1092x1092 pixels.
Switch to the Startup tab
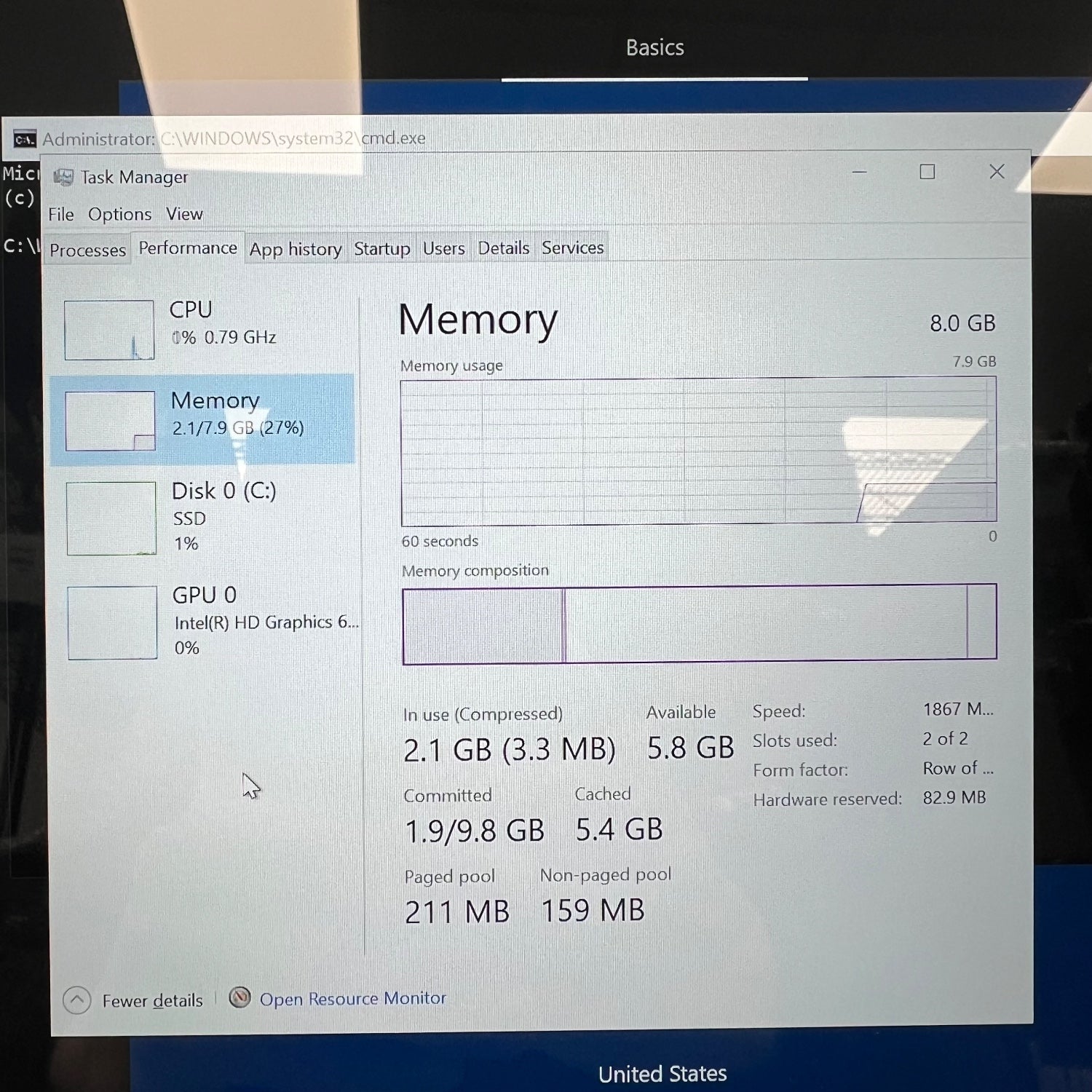point(381,248)
